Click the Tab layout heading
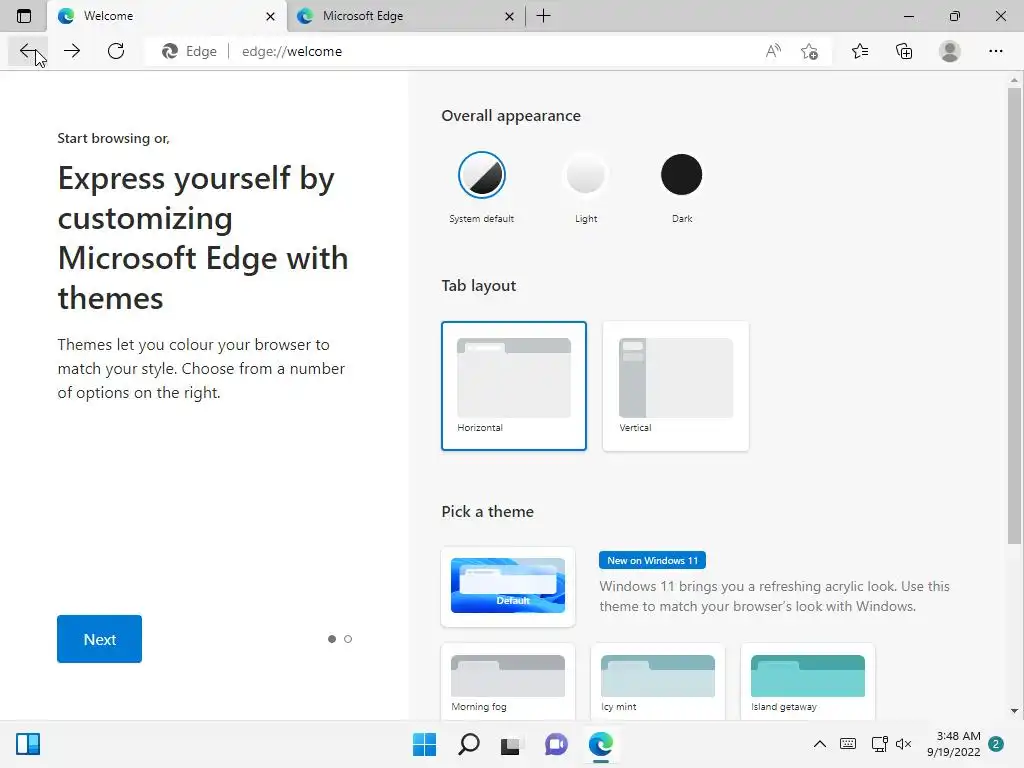Viewport: 1024px width, 768px height. [x=479, y=285]
